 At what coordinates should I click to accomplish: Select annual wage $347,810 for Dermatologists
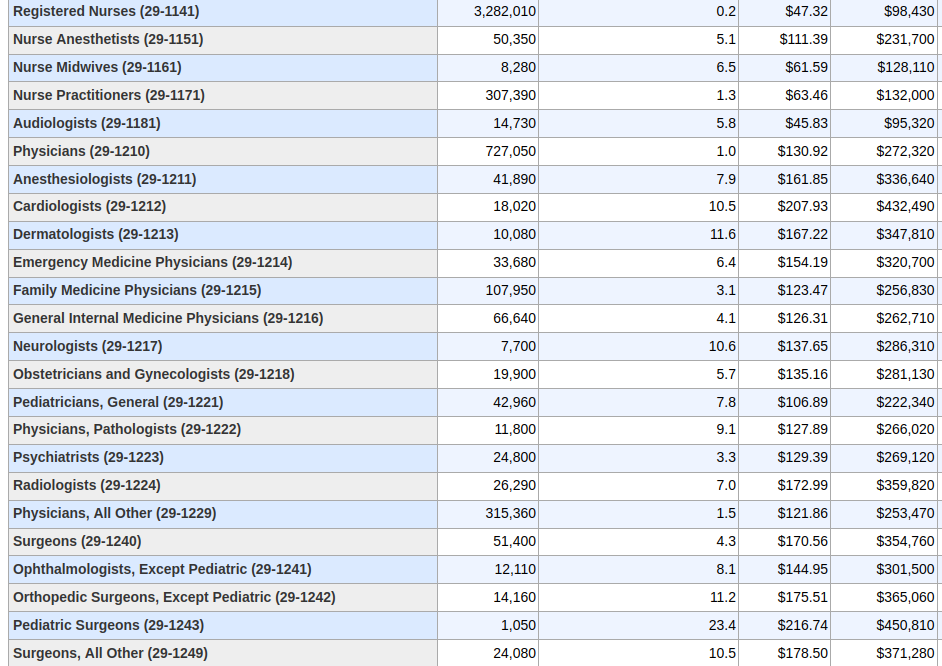905,234
